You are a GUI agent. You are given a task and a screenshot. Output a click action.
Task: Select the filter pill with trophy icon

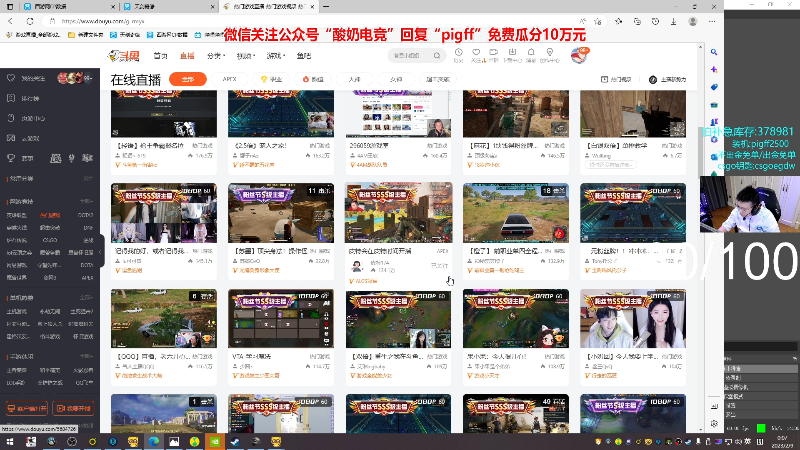point(271,79)
